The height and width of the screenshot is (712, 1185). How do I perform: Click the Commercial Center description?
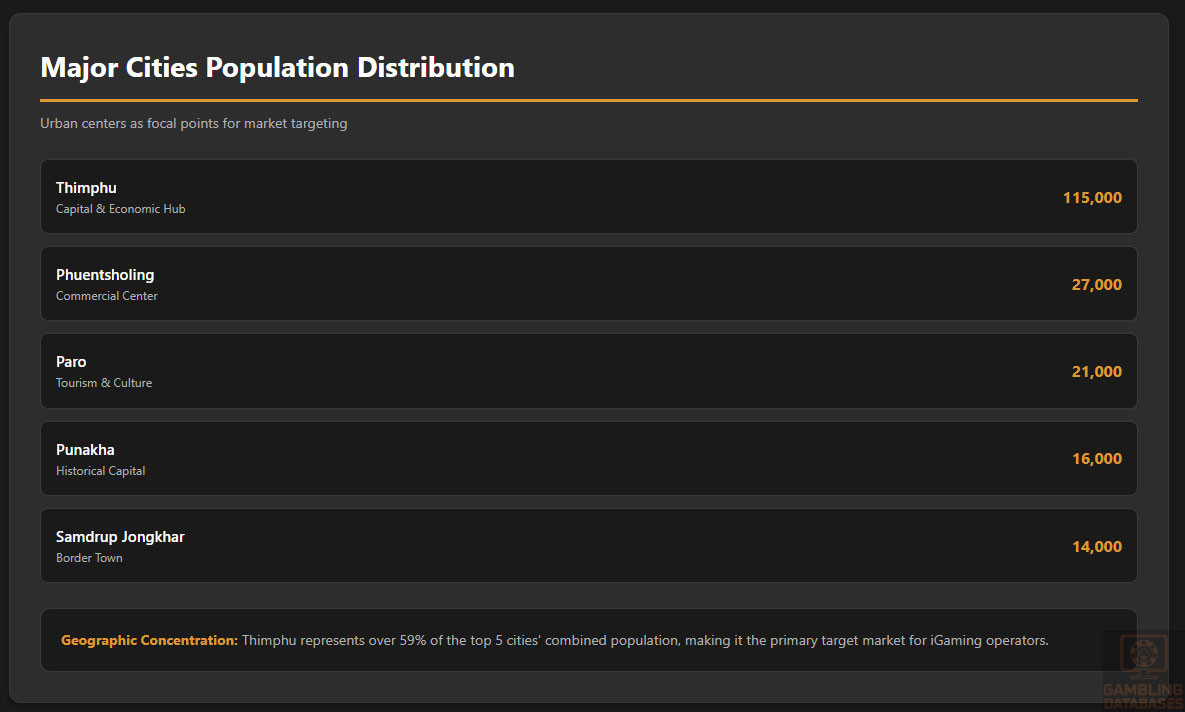(x=107, y=296)
